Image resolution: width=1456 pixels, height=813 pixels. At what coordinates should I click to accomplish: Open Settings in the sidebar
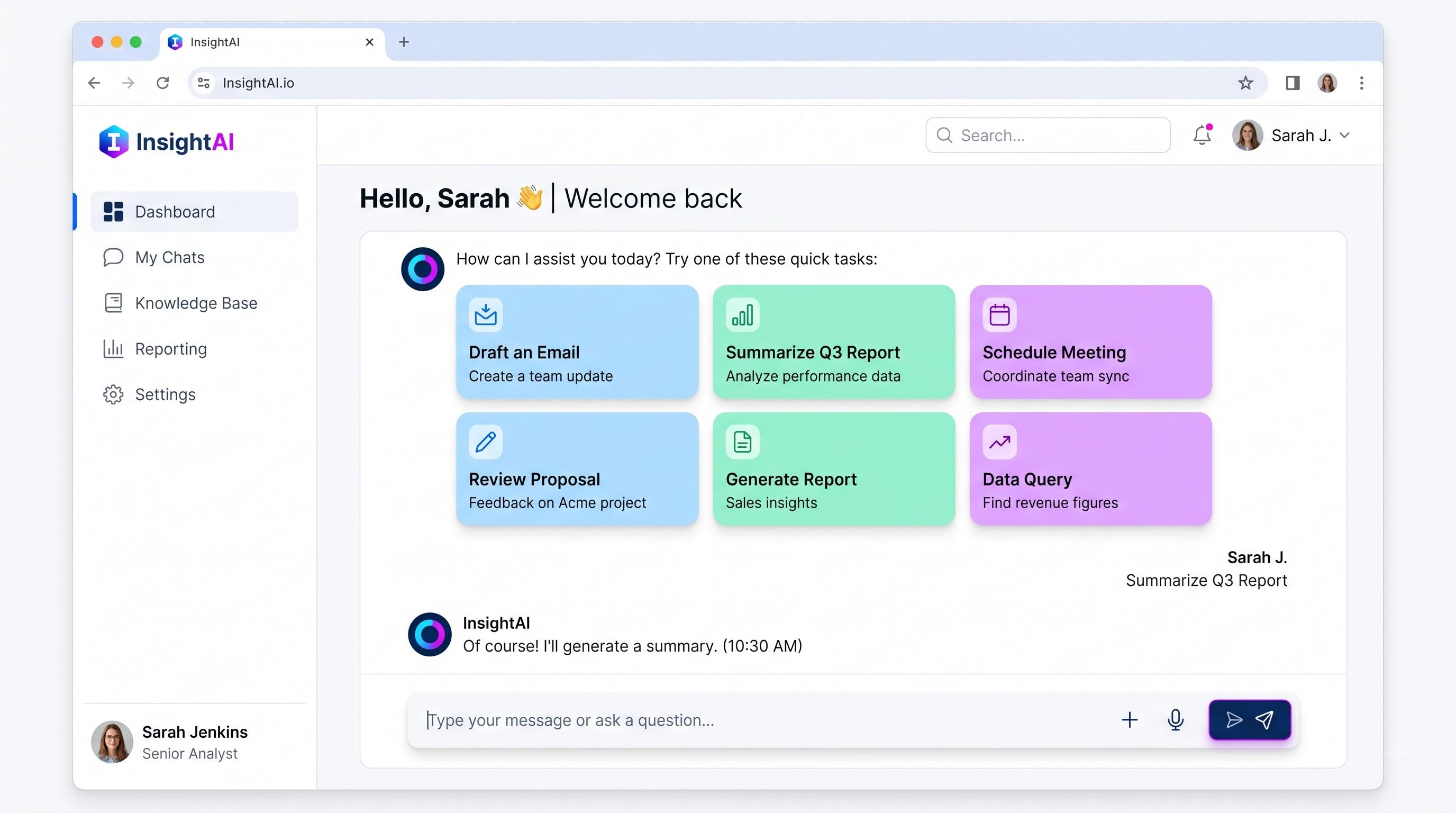(x=194, y=394)
